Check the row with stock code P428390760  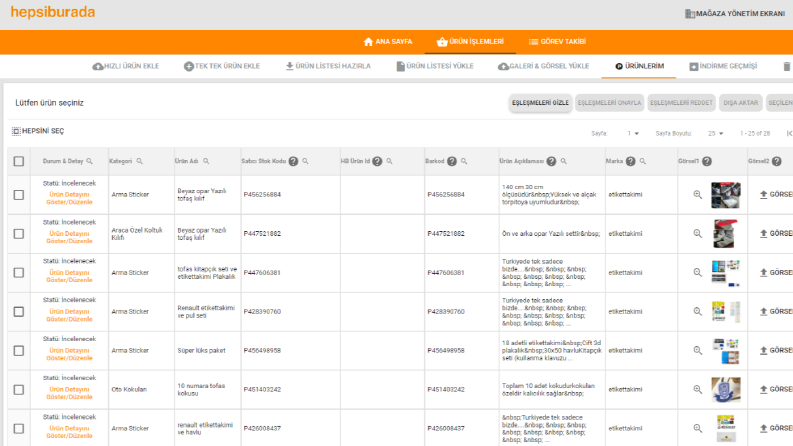click(x=19, y=311)
